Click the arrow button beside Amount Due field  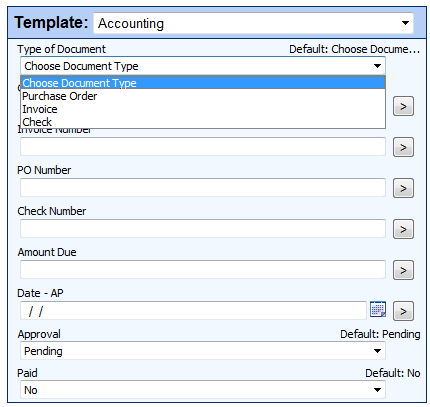click(x=403, y=270)
